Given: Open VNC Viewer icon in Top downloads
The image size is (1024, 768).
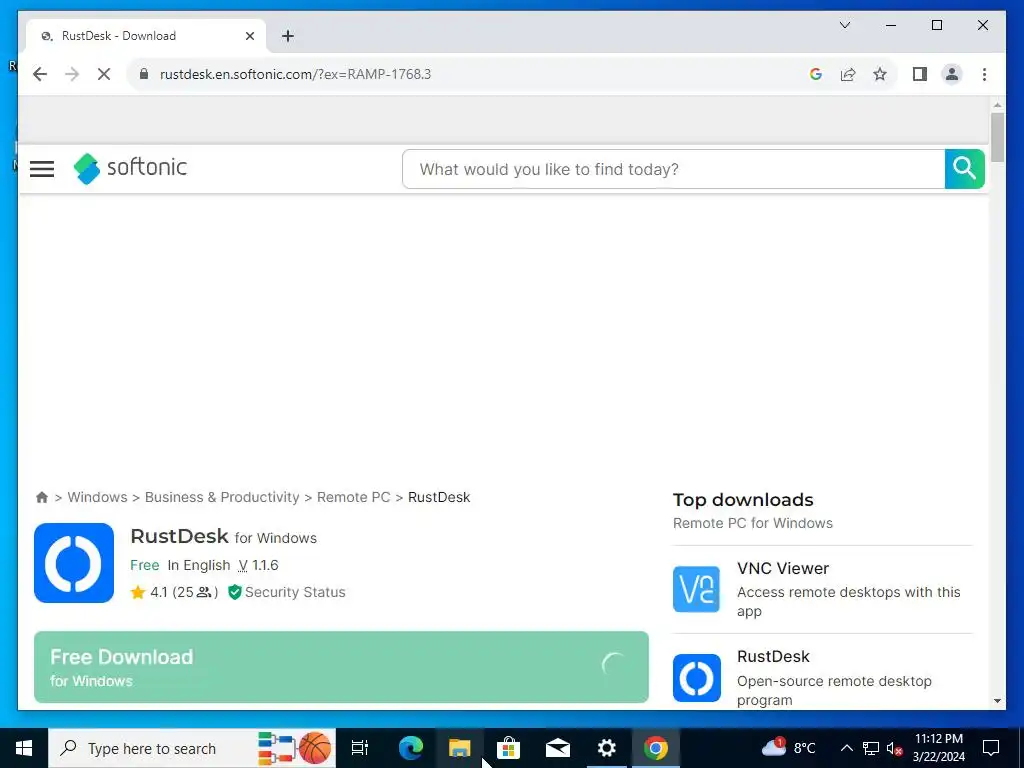Looking at the screenshot, I should 696,589.
